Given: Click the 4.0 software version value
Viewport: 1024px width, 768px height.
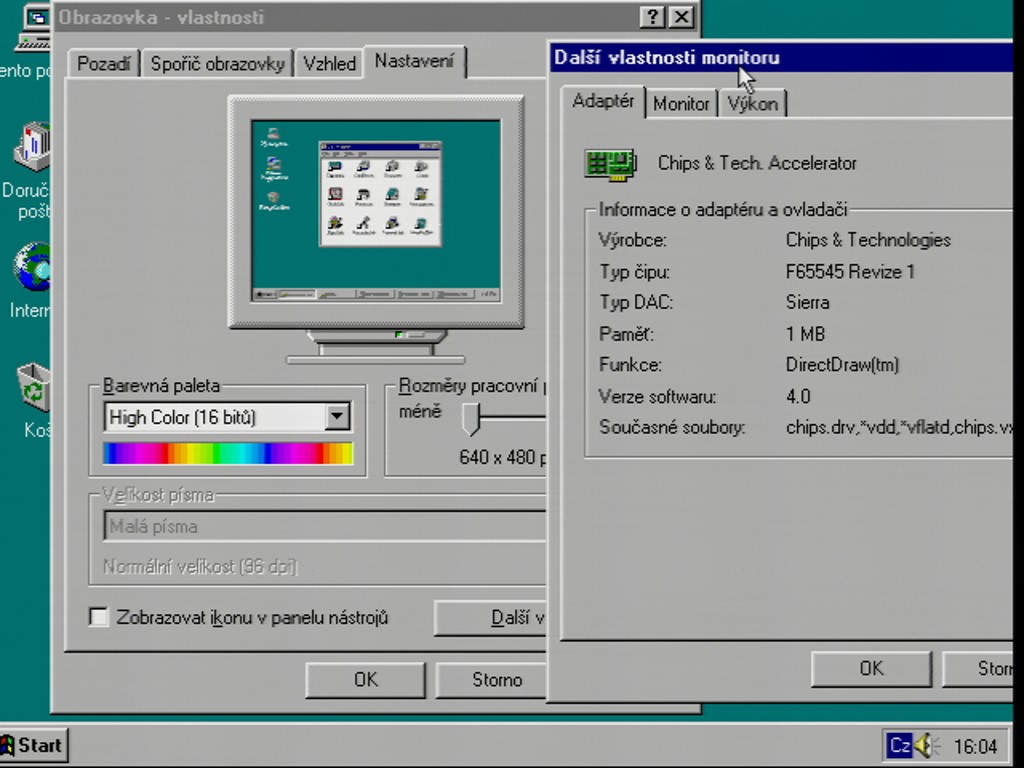Looking at the screenshot, I should [798, 396].
